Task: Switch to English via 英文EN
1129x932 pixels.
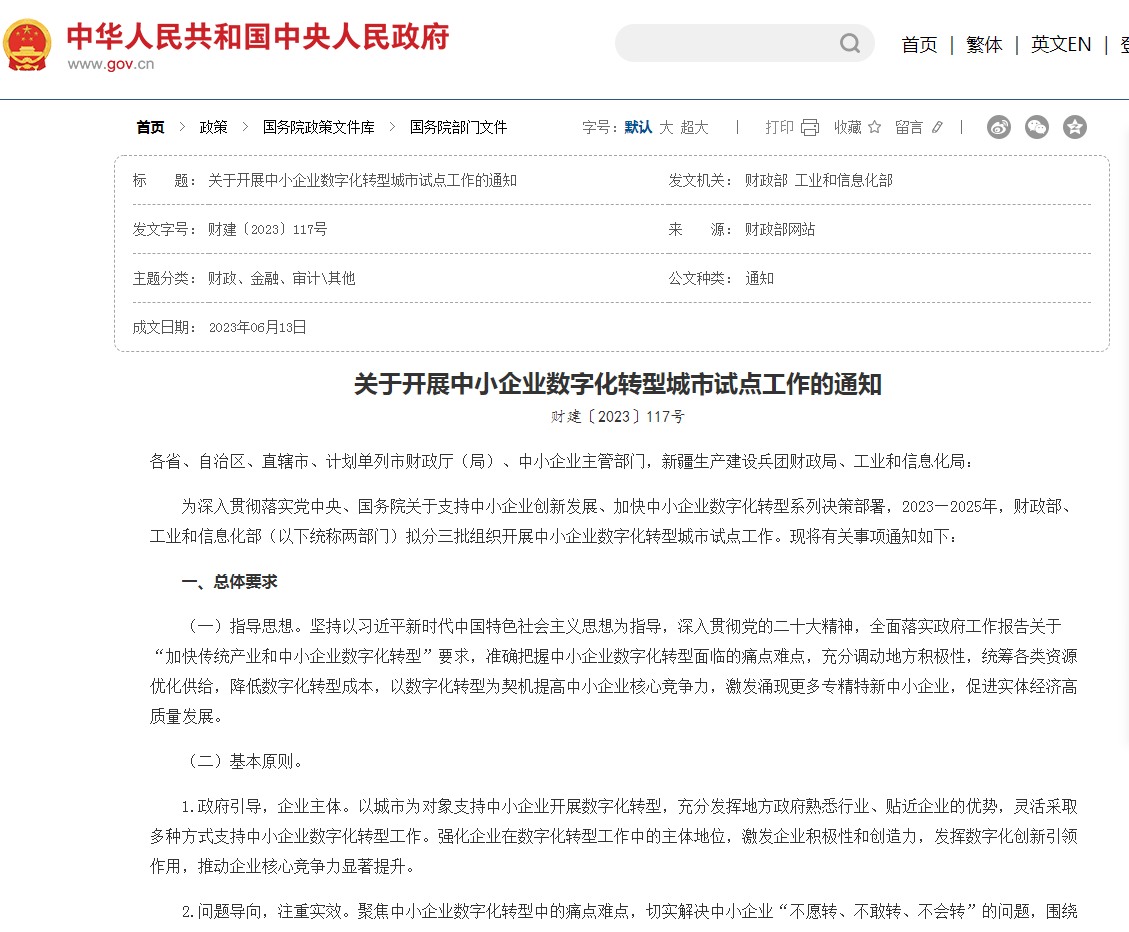Action: (x=1060, y=45)
